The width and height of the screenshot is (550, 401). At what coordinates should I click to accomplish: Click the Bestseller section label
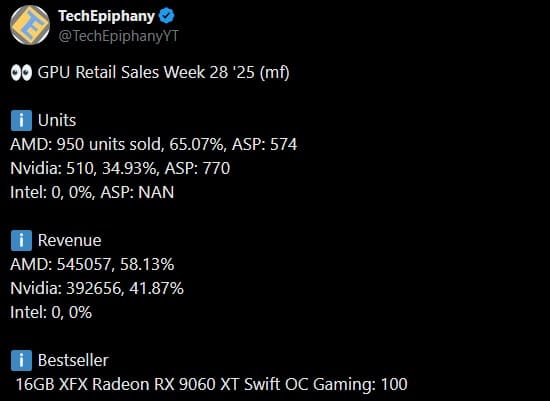click(73, 360)
